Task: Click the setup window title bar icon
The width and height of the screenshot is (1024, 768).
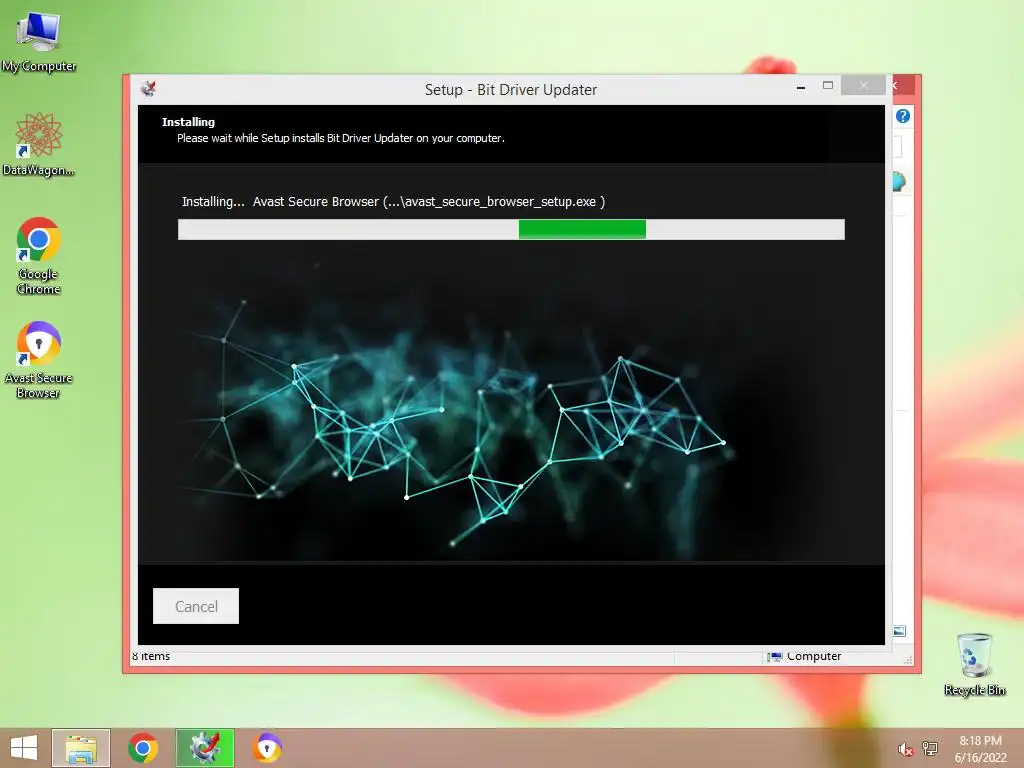Action: point(148,89)
